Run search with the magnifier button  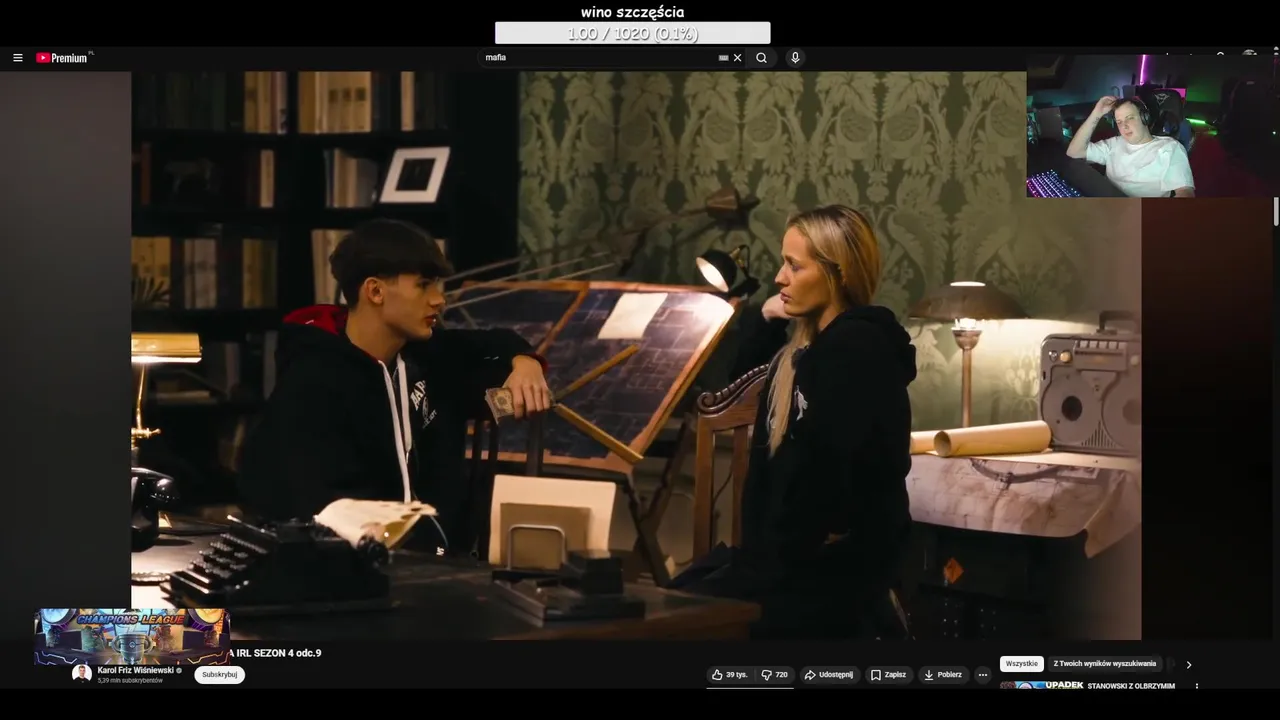[761, 58]
